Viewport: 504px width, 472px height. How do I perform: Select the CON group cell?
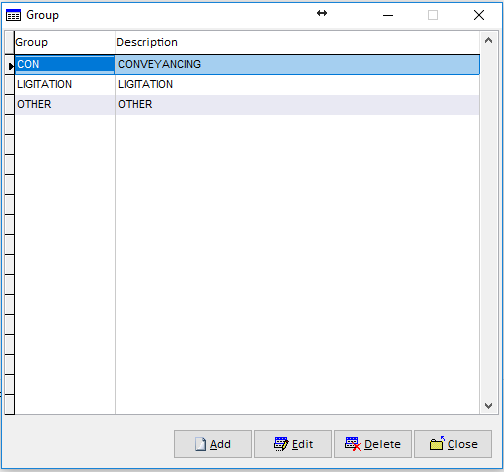[x=65, y=64]
